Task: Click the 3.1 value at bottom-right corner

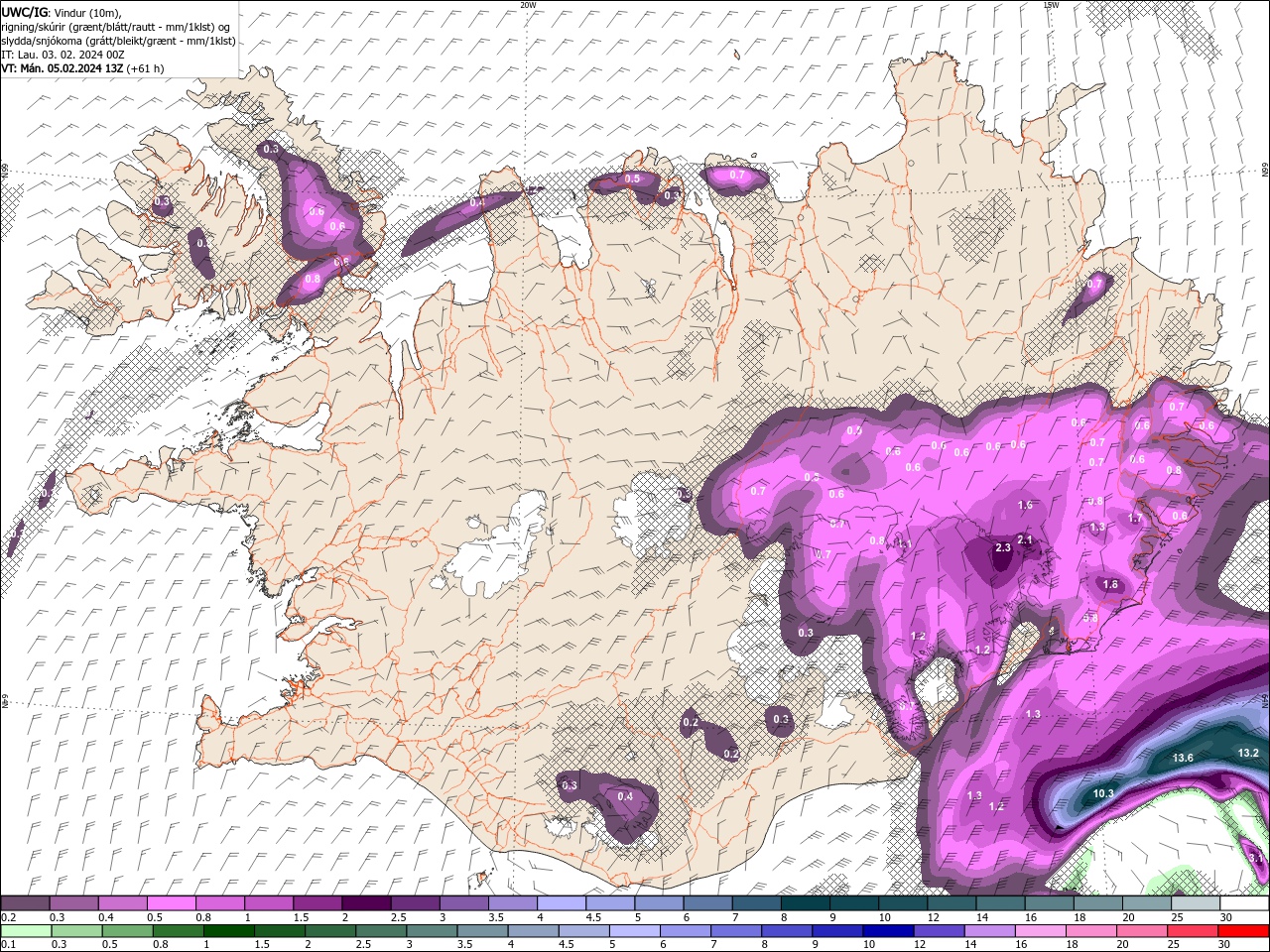Action: (1255, 858)
